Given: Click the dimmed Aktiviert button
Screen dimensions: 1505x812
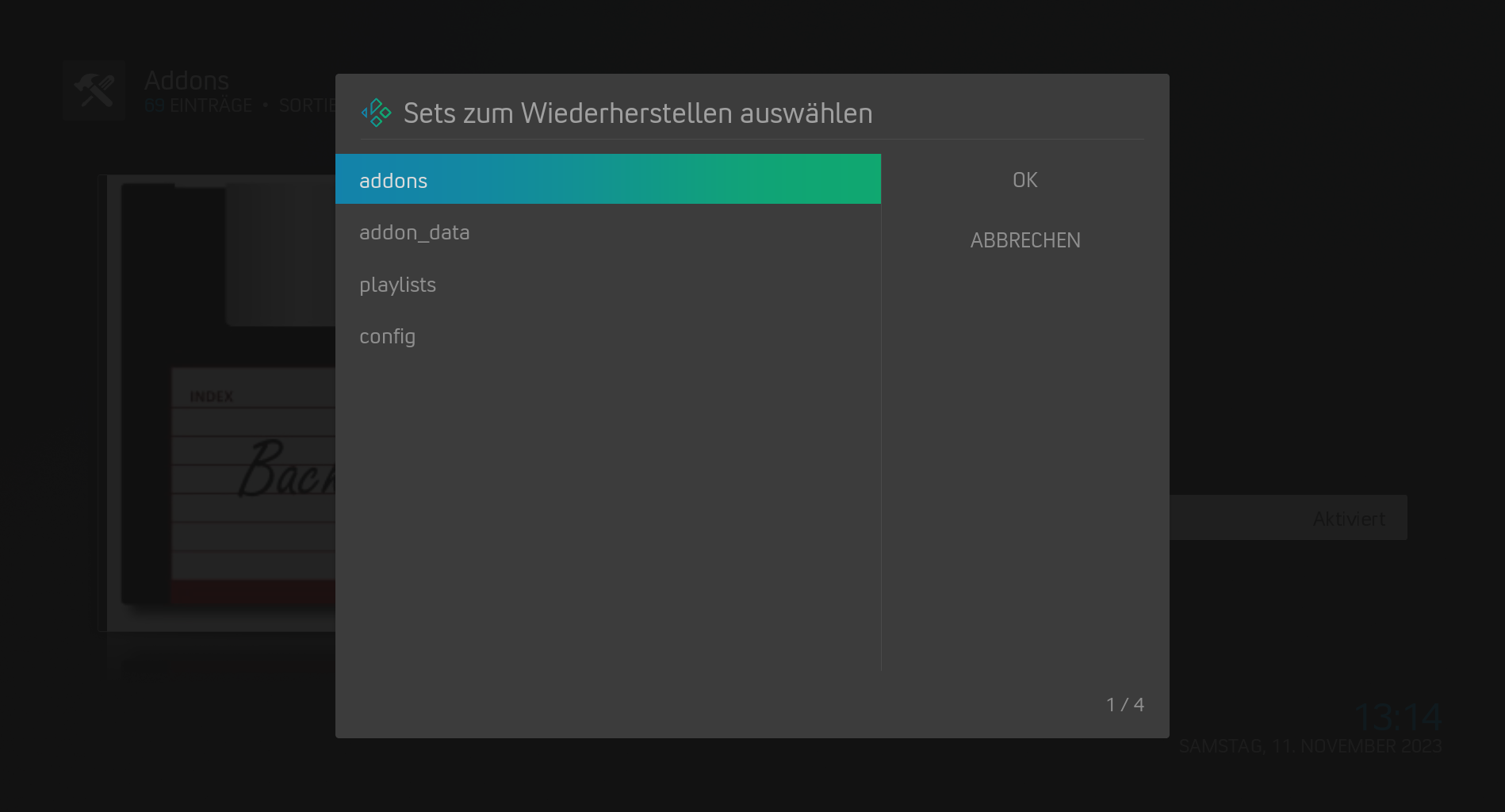Looking at the screenshot, I should pyautogui.click(x=1289, y=518).
